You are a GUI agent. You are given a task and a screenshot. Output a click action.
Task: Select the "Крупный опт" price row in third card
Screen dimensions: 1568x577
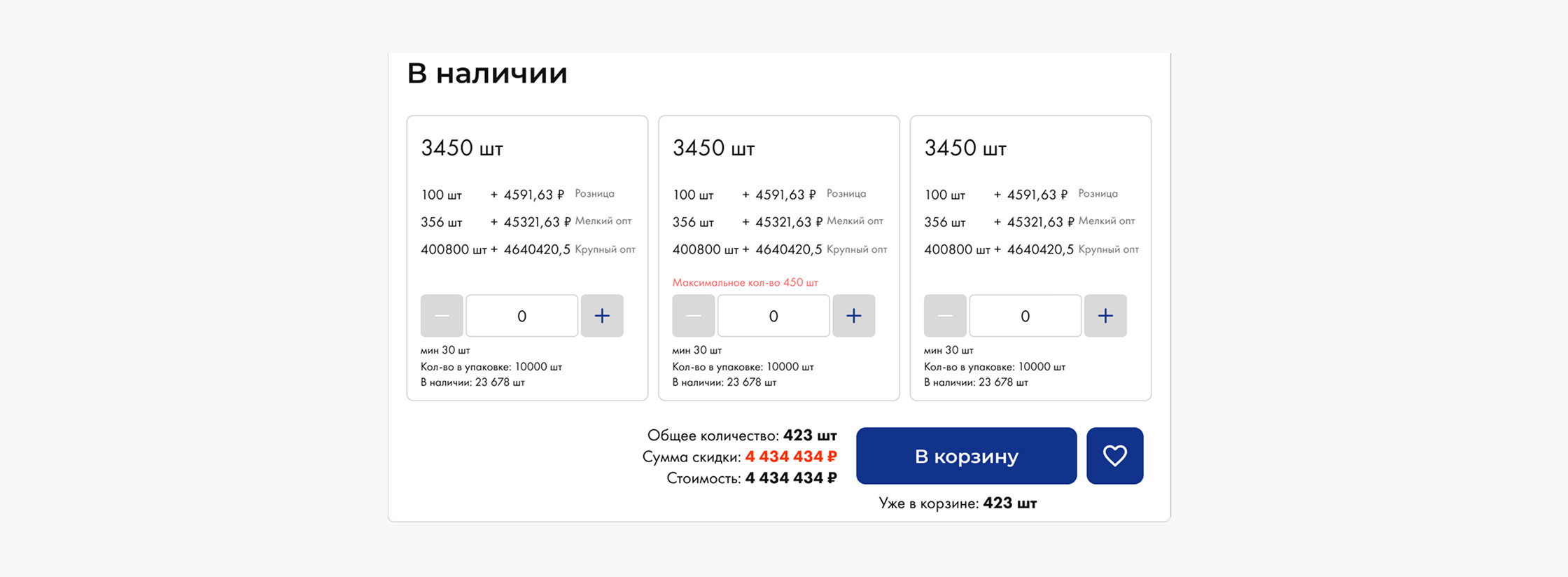1030,249
